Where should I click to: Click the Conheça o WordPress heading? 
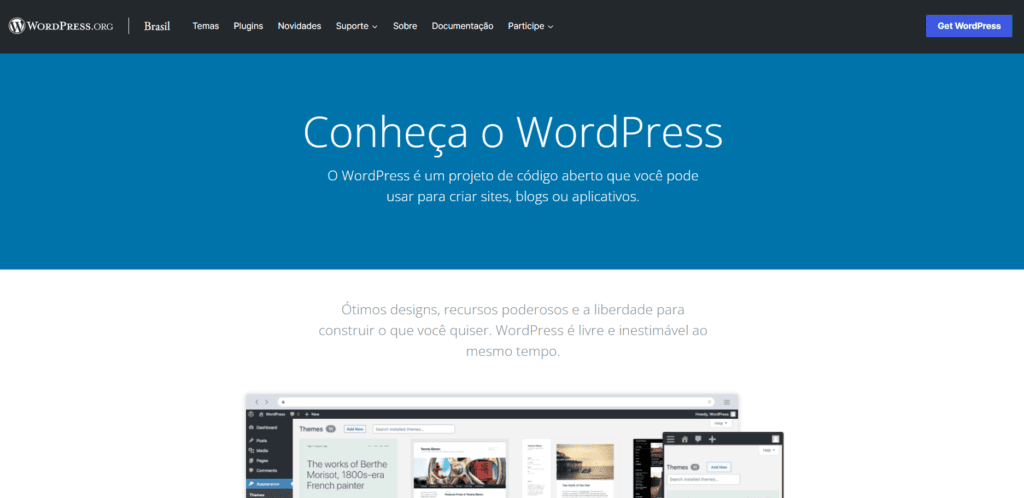pos(513,132)
